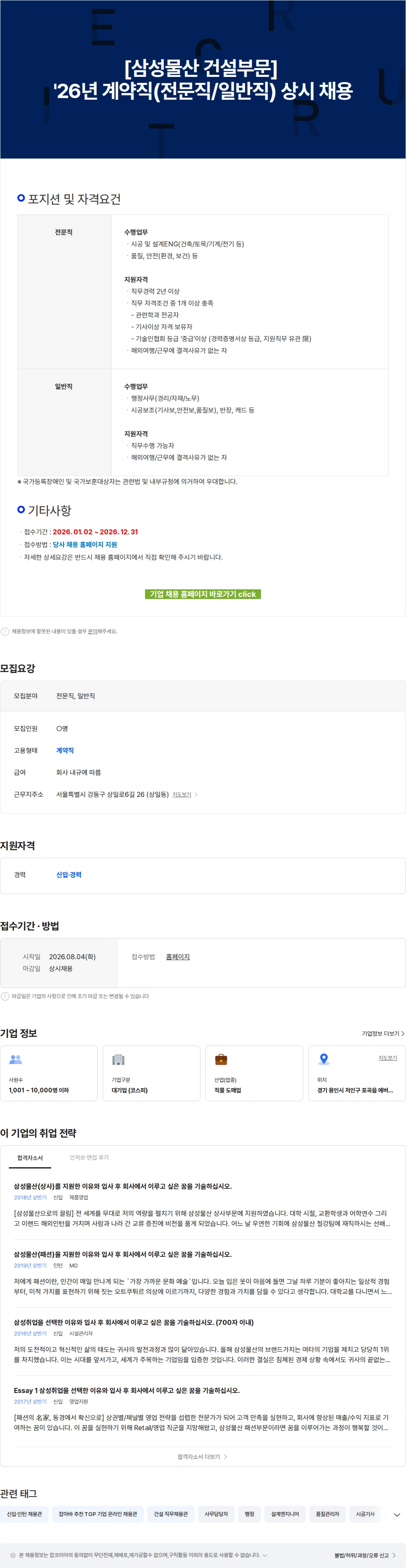Select the 시공기사 tag
Viewport: 406px width, 1568px height.
[x=365, y=1514]
